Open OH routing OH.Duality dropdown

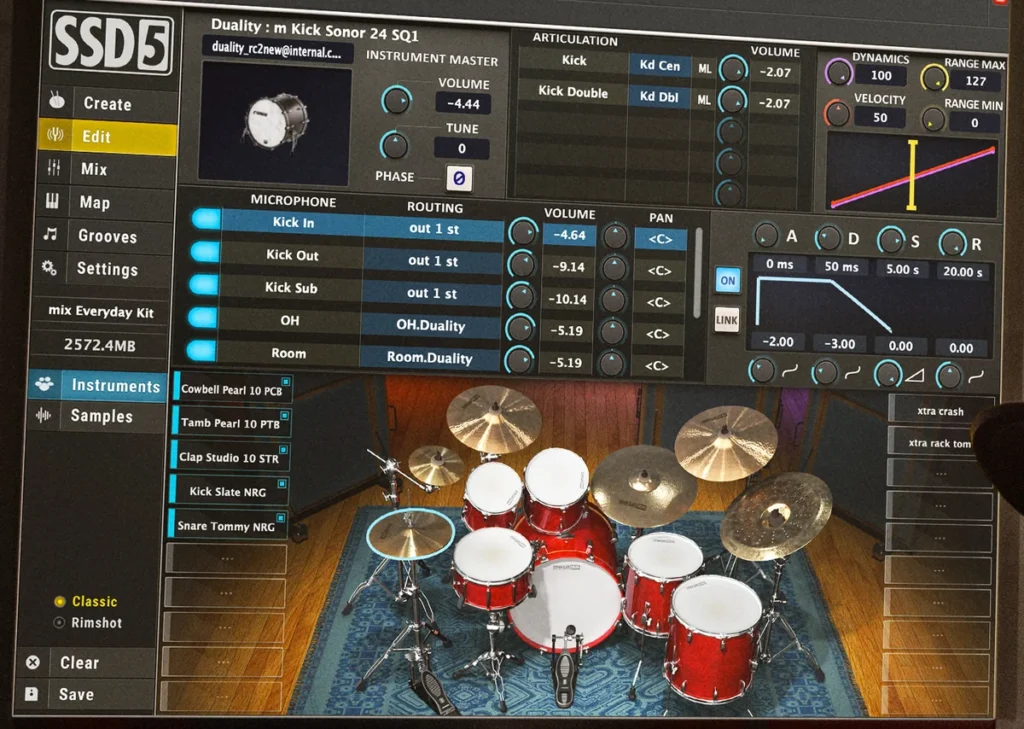coord(430,325)
